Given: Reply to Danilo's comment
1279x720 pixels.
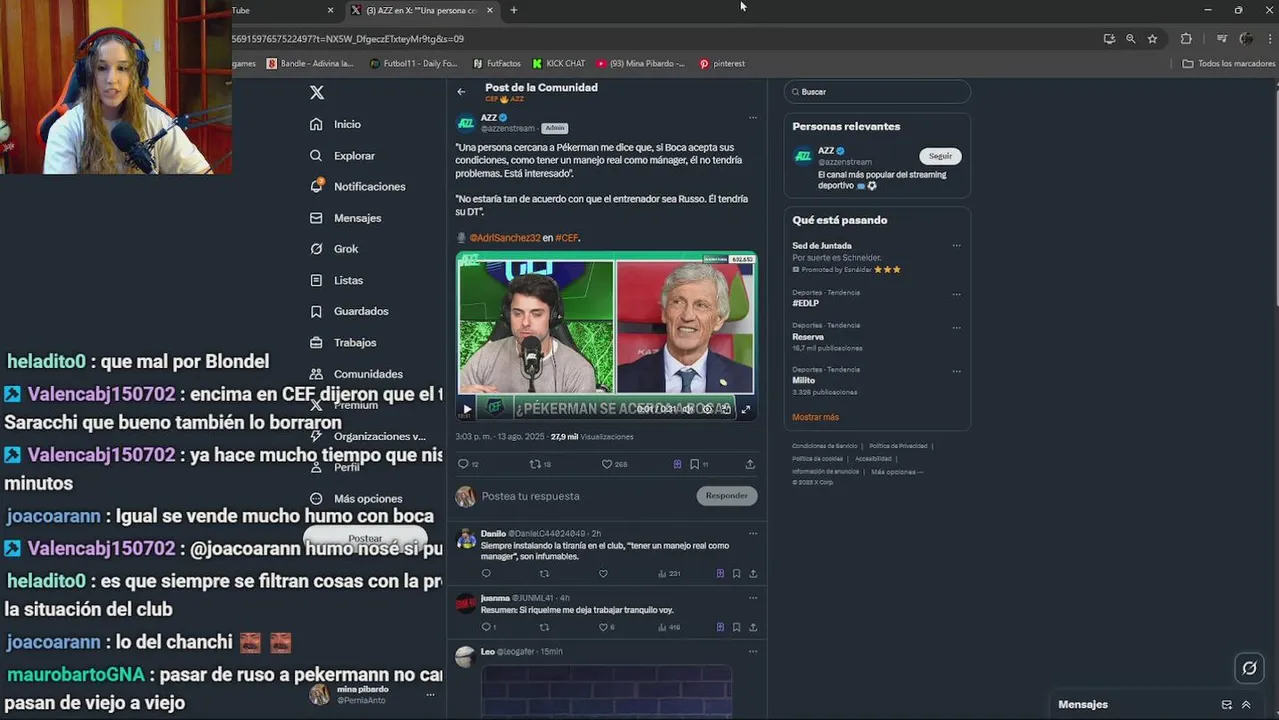Looking at the screenshot, I should click(x=486, y=574).
